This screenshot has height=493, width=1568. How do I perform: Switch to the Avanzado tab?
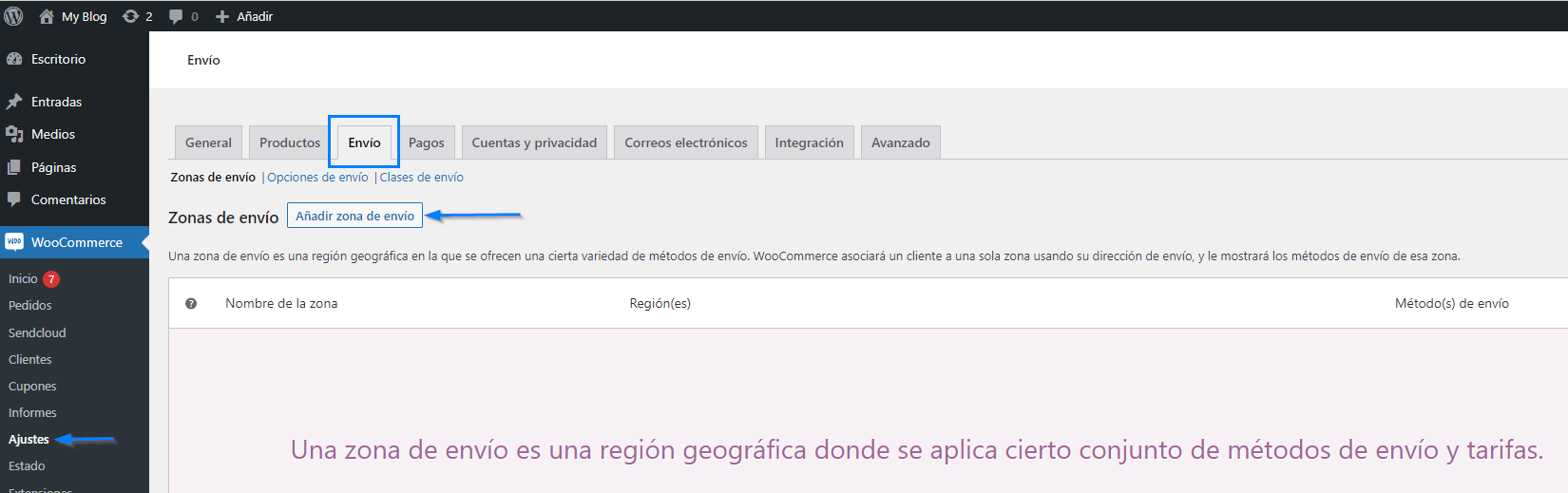pyautogui.click(x=901, y=142)
